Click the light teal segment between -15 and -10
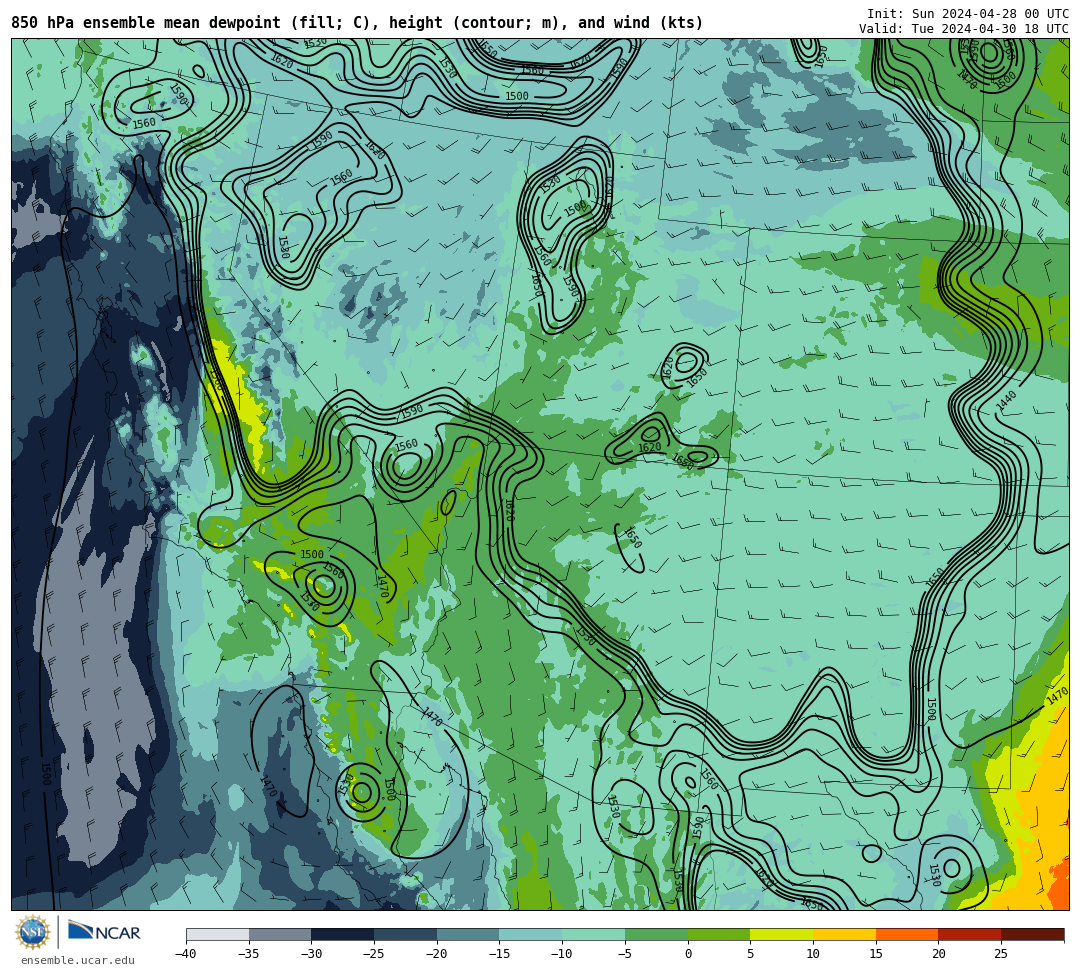This screenshot has width=1080, height=973. click(531, 934)
